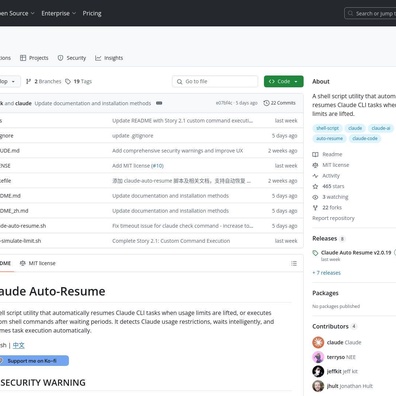This screenshot has width=396, height=396.
Task: Select the claude-ai topic tag
Action: pos(381,128)
